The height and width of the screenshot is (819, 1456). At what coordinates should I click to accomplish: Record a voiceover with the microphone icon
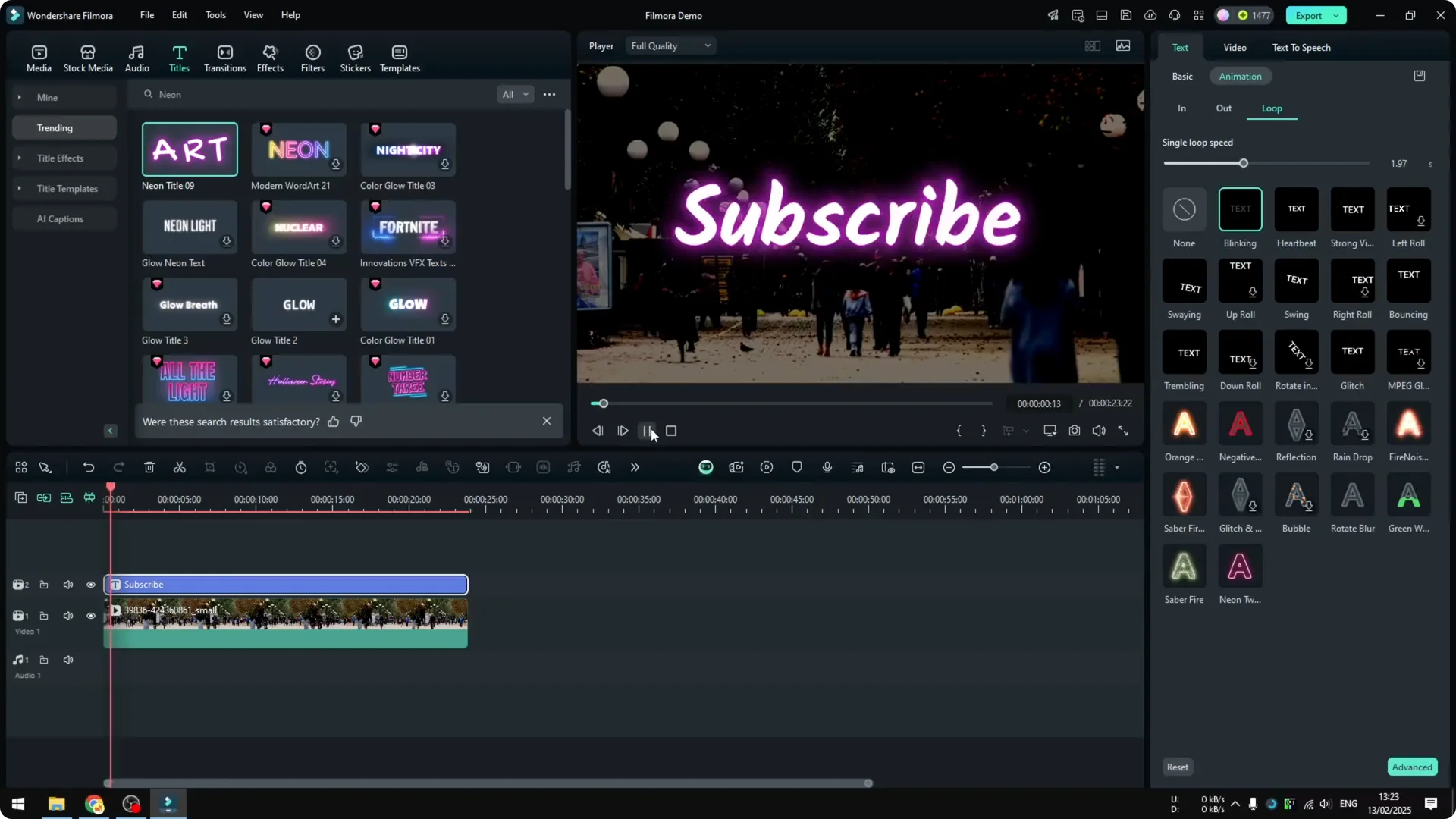pos(827,467)
